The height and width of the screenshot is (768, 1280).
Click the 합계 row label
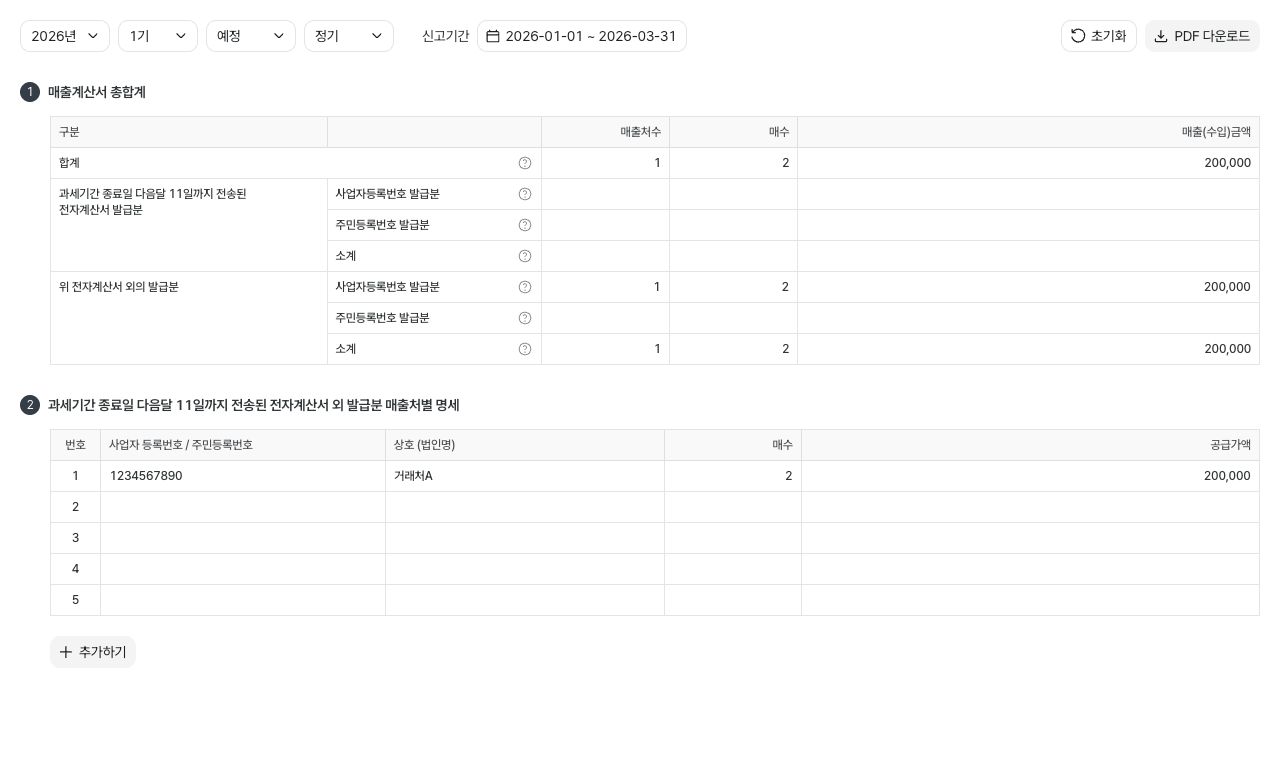69,163
